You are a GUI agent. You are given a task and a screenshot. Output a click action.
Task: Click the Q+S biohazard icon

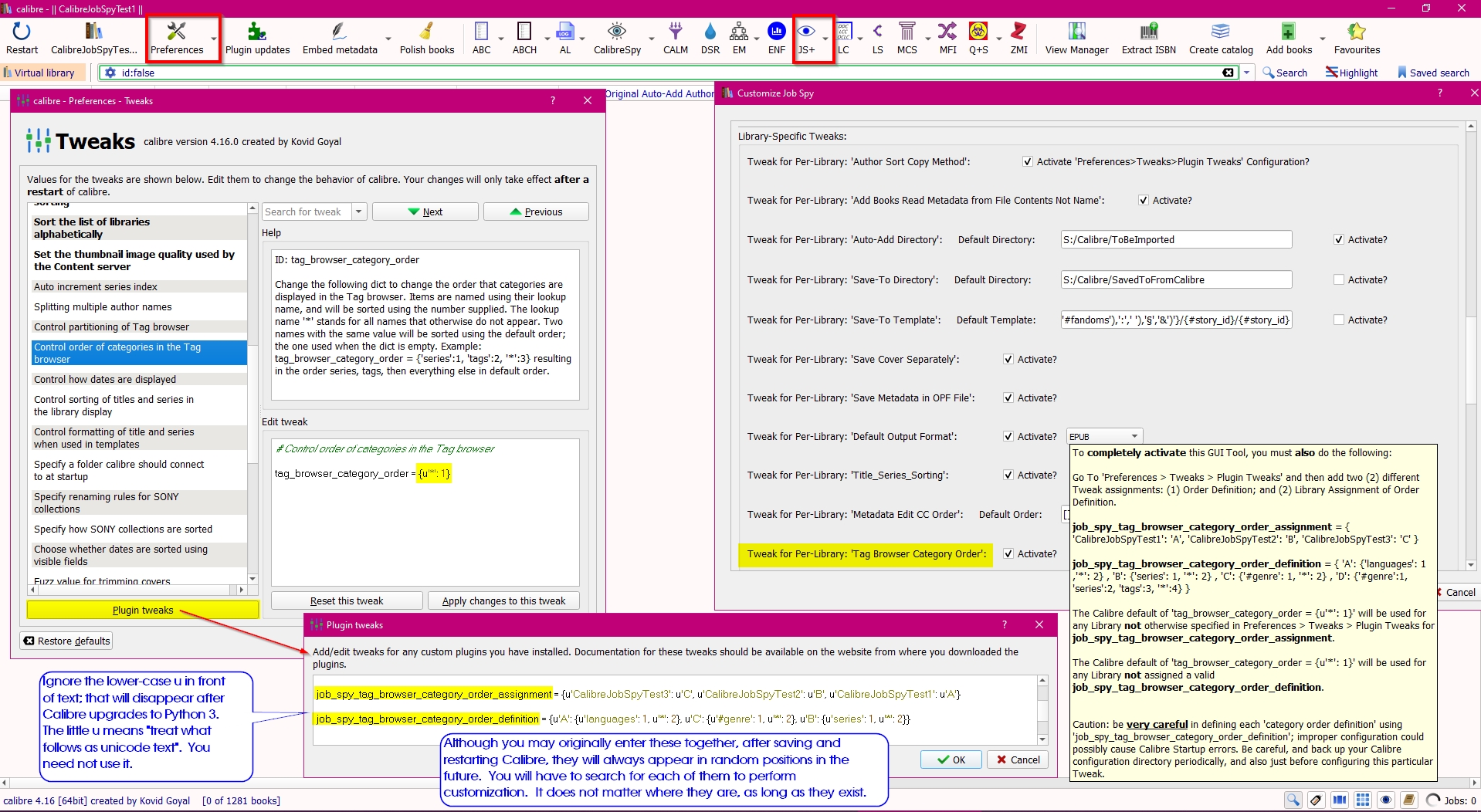pos(978,39)
